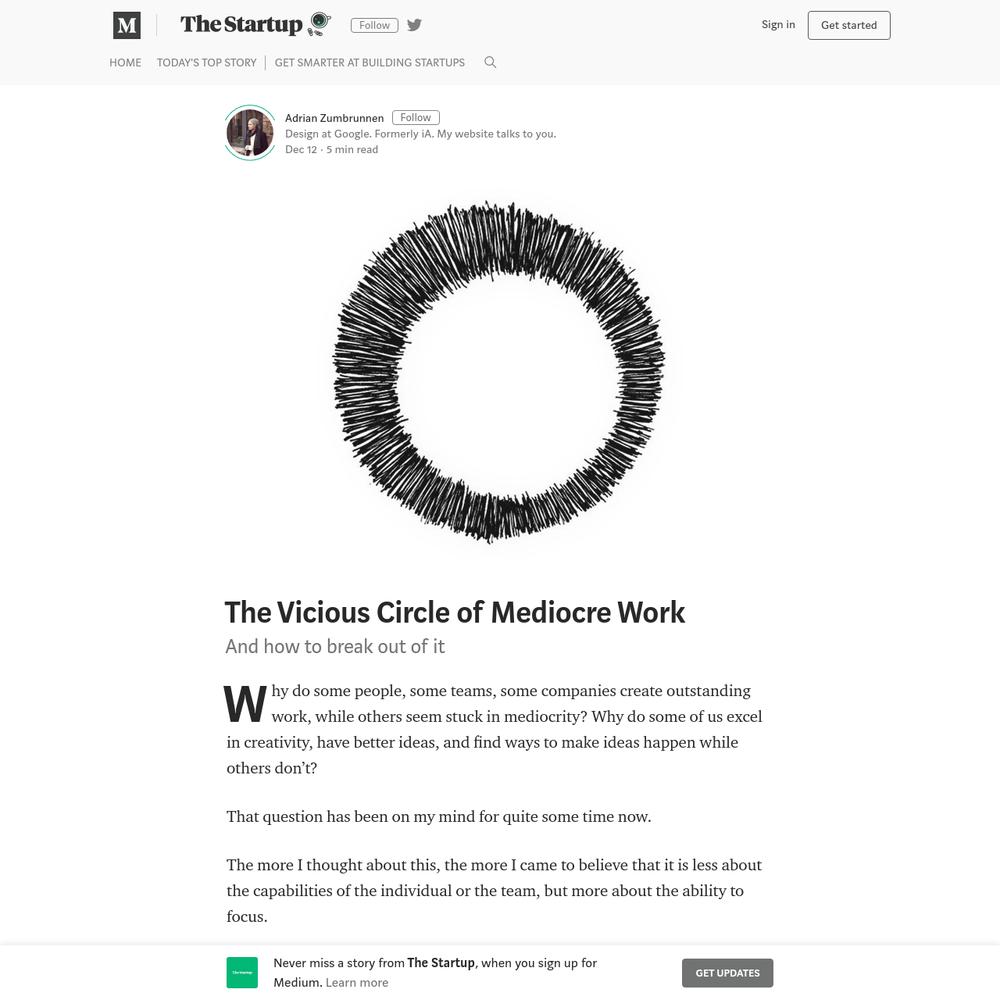Click The Startup publication title logo
Image resolution: width=1000 pixels, height=1000 pixels.
tap(241, 24)
